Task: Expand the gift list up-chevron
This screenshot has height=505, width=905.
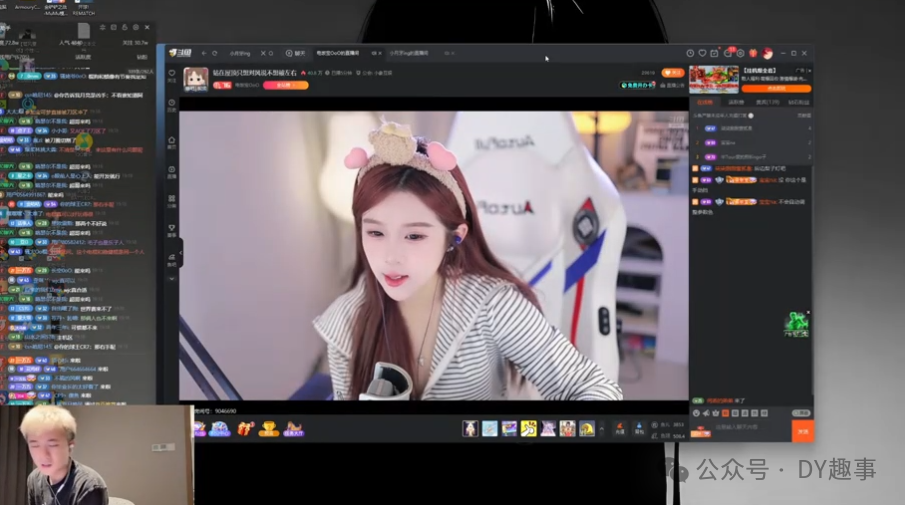Action: [x=601, y=429]
